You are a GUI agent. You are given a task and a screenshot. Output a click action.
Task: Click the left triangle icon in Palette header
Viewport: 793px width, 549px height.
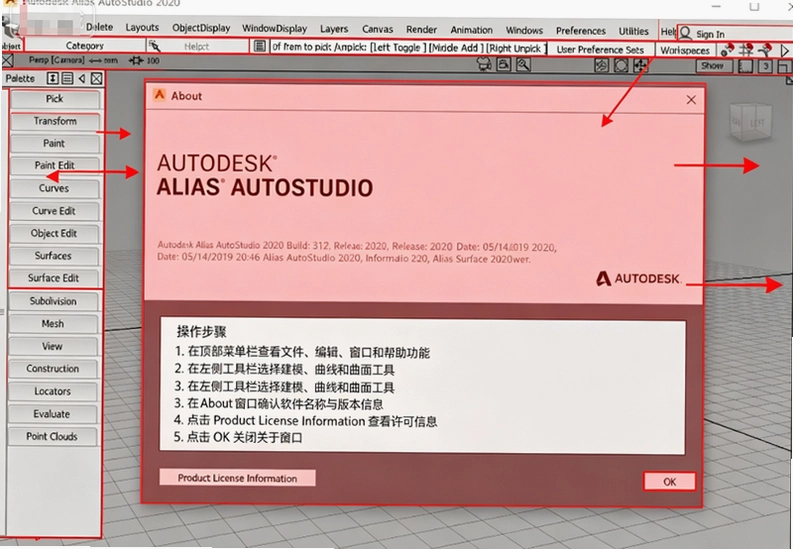[82, 78]
